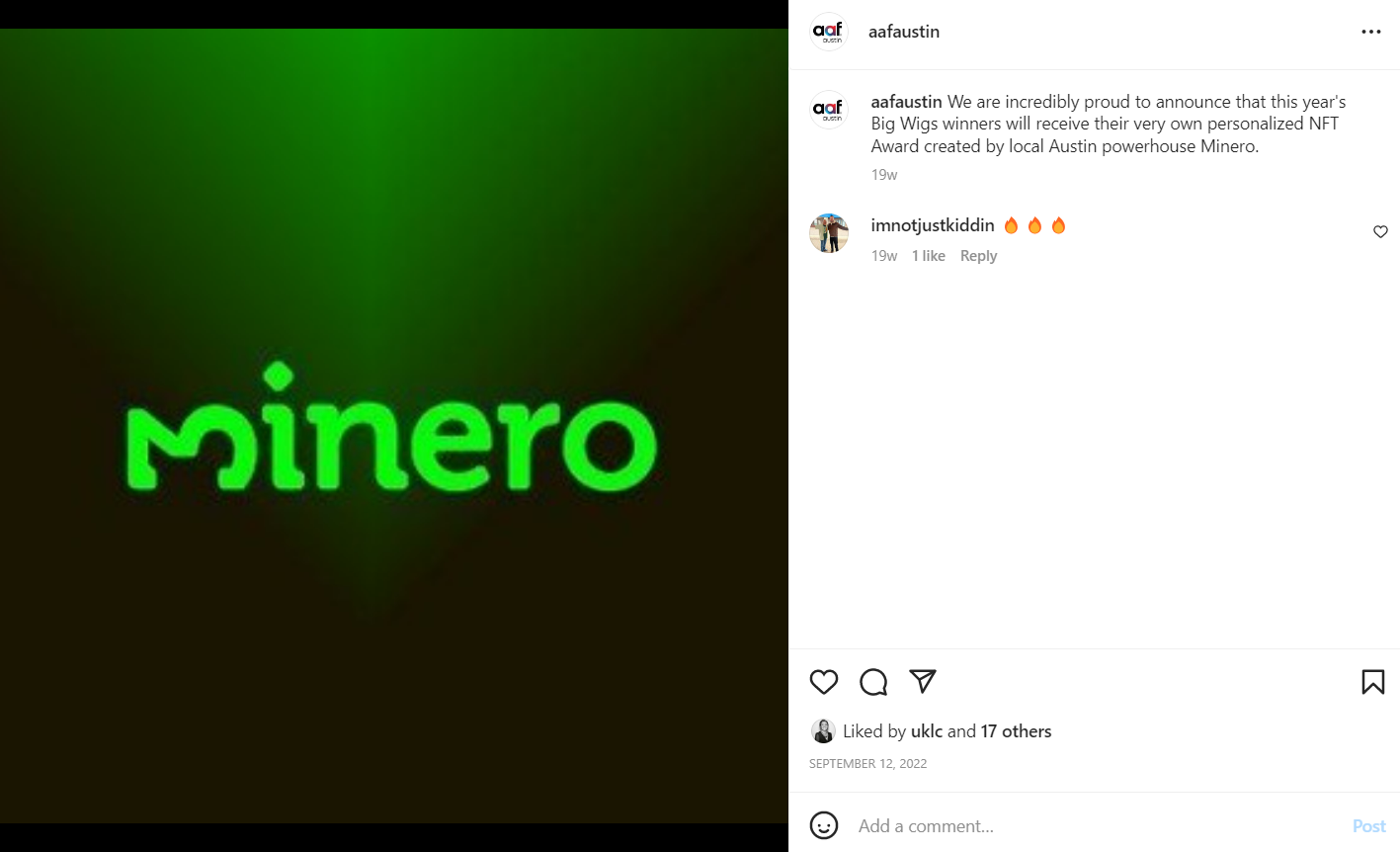Screen dimensions: 1400x852
Task: Click the Minero logo post image
Action: point(394,426)
